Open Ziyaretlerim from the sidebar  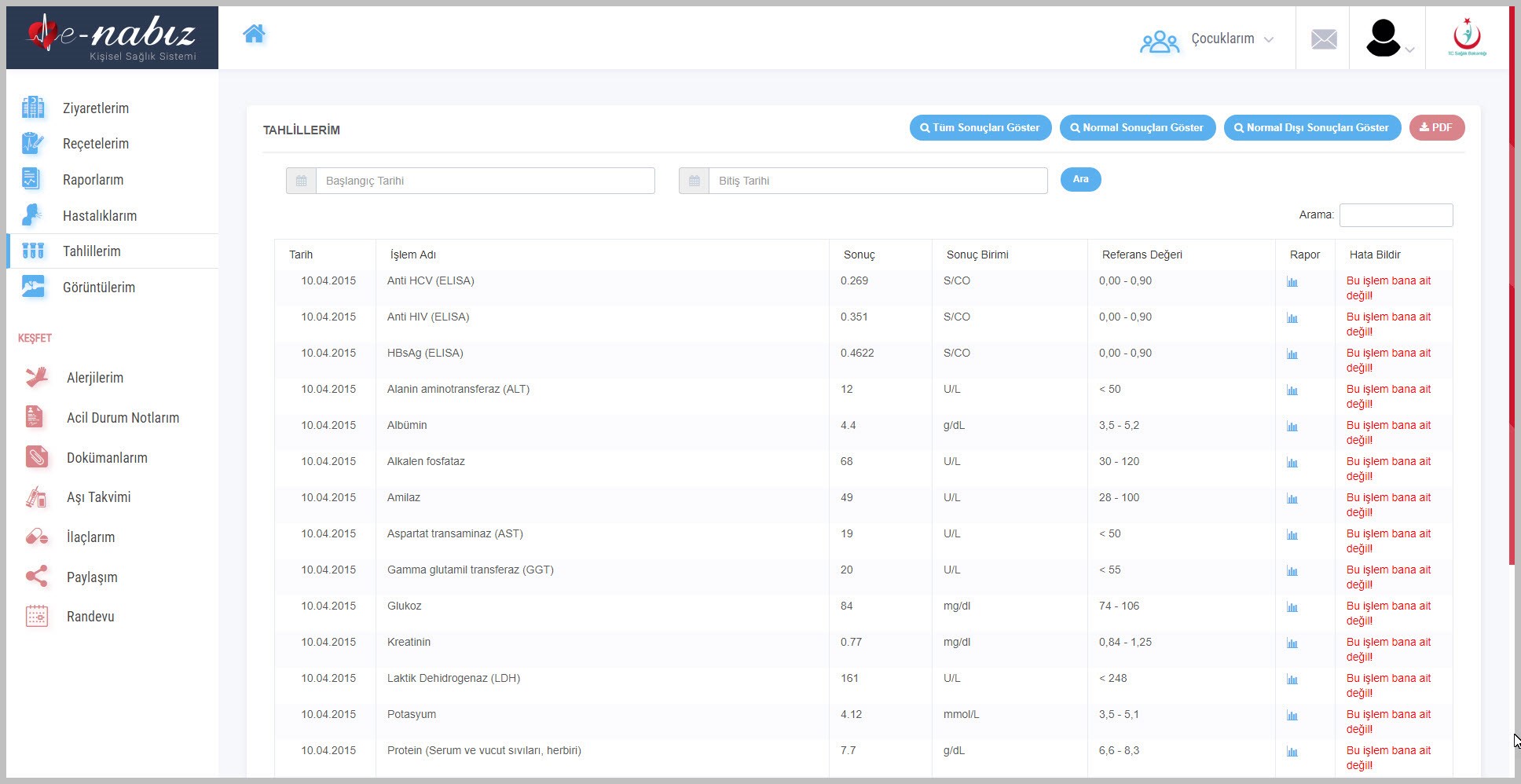(96, 108)
